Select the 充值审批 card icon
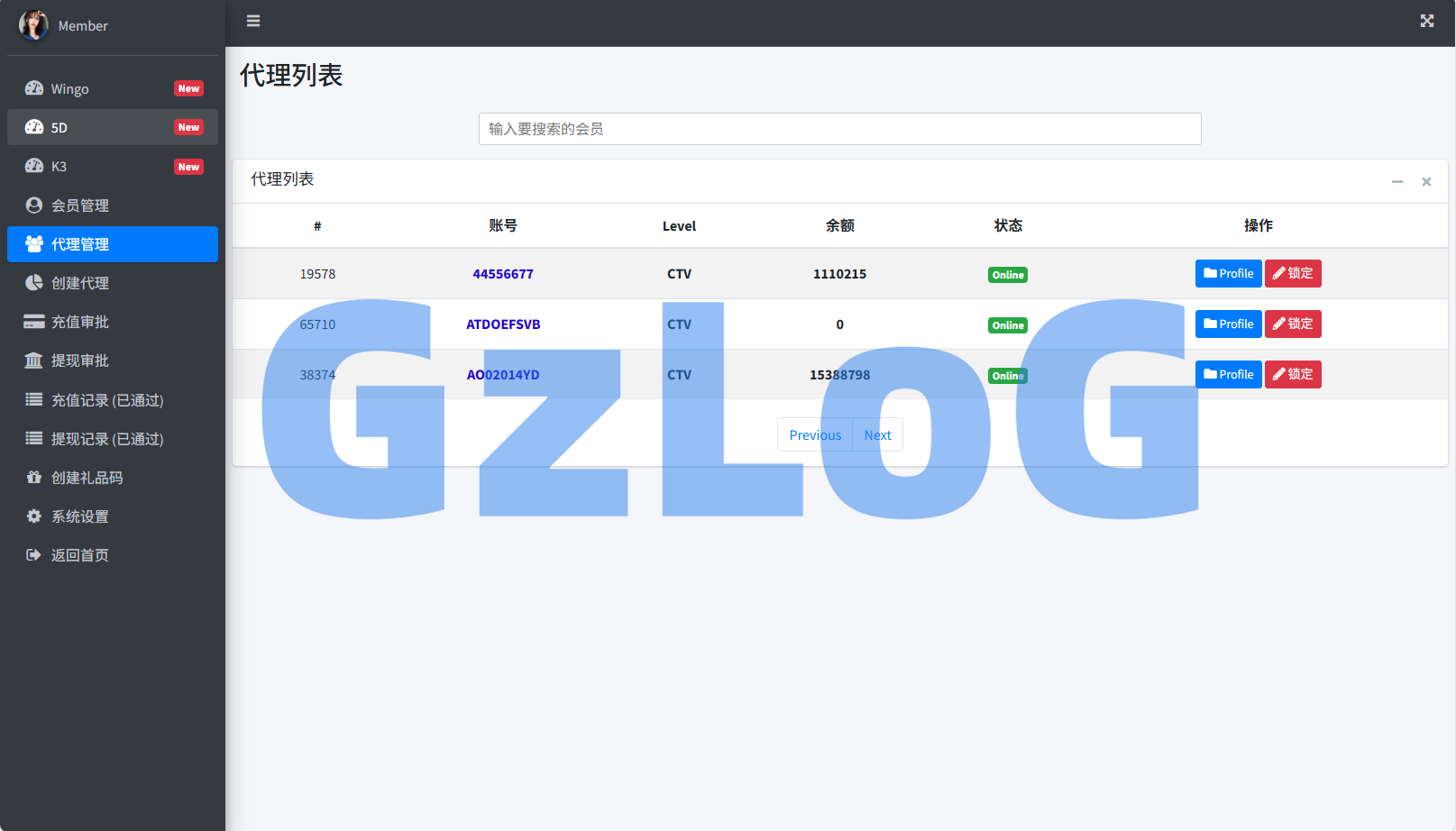 [x=33, y=321]
